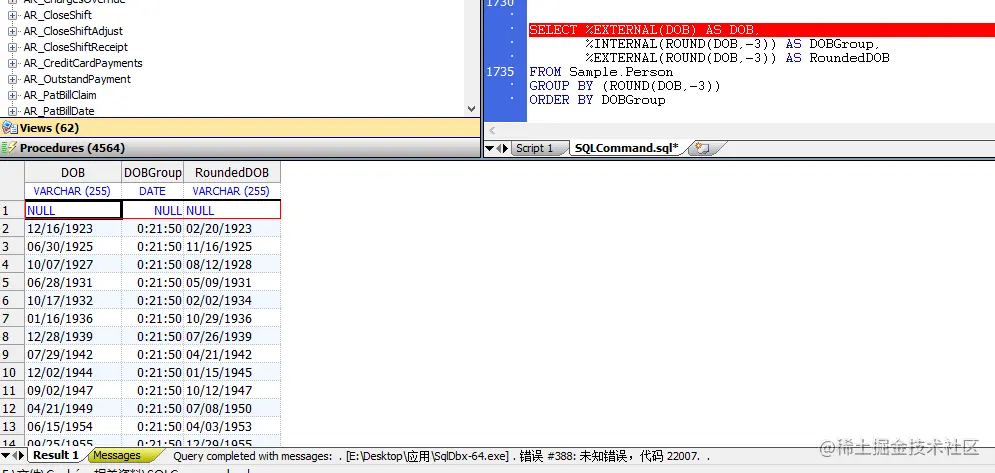Select cell 12/02/1944 in DOB column

[73, 372]
